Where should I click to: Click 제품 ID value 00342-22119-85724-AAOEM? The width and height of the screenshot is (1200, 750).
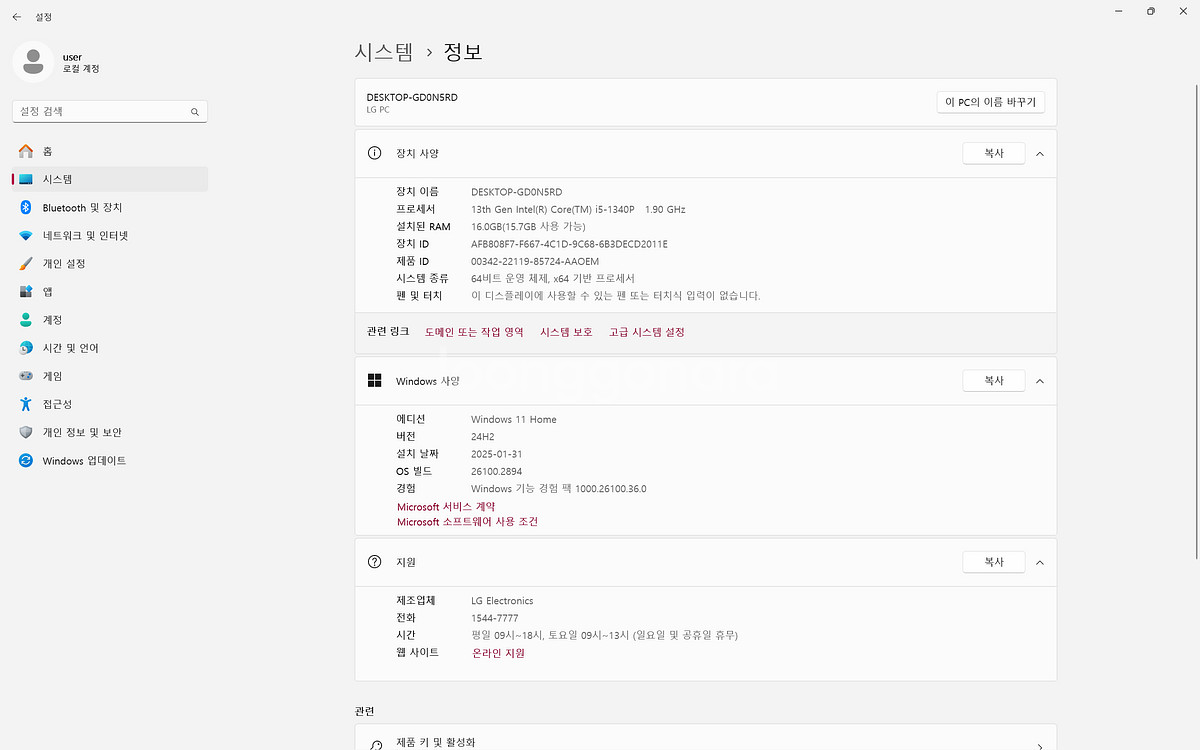535,261
